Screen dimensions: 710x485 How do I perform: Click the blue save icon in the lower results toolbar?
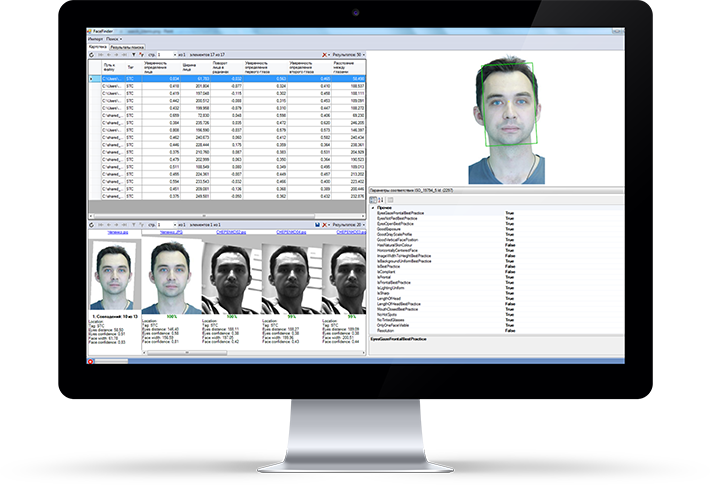tap(318, 224)
